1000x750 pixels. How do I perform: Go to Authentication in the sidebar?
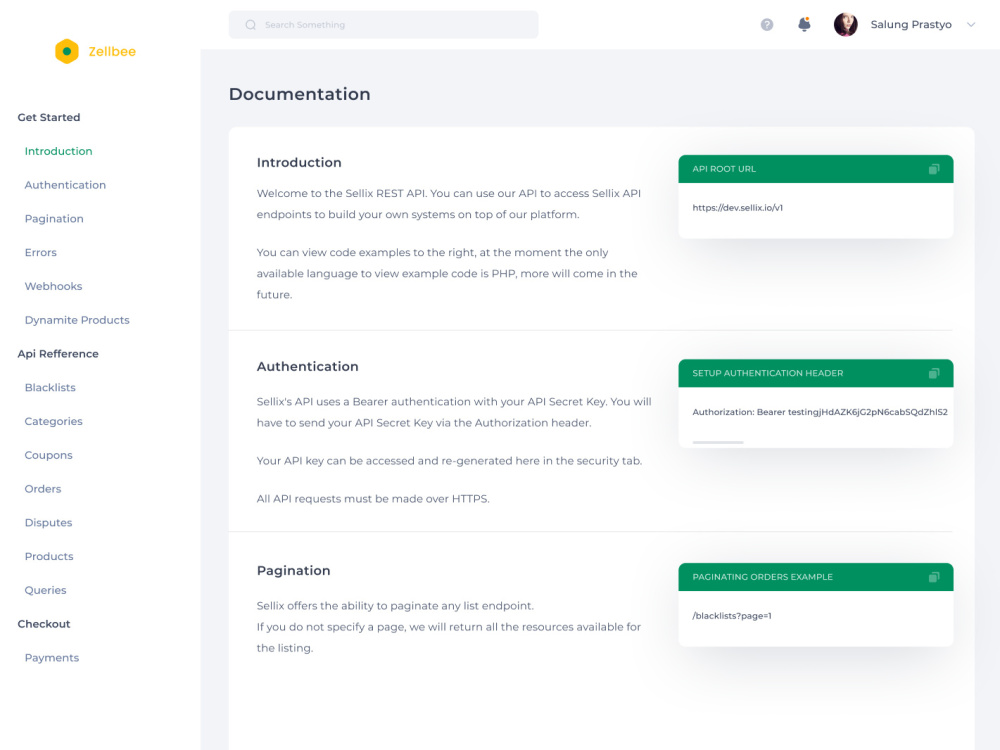click(65, 185)
